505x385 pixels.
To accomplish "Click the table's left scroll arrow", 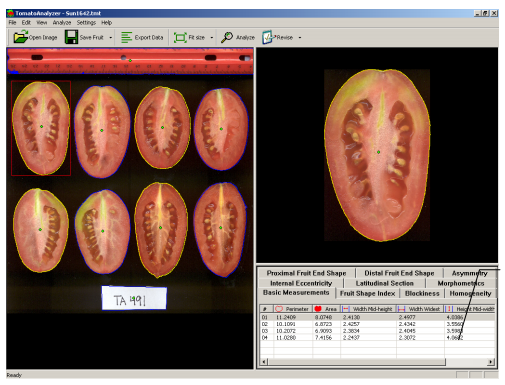I will click(264, 362).
